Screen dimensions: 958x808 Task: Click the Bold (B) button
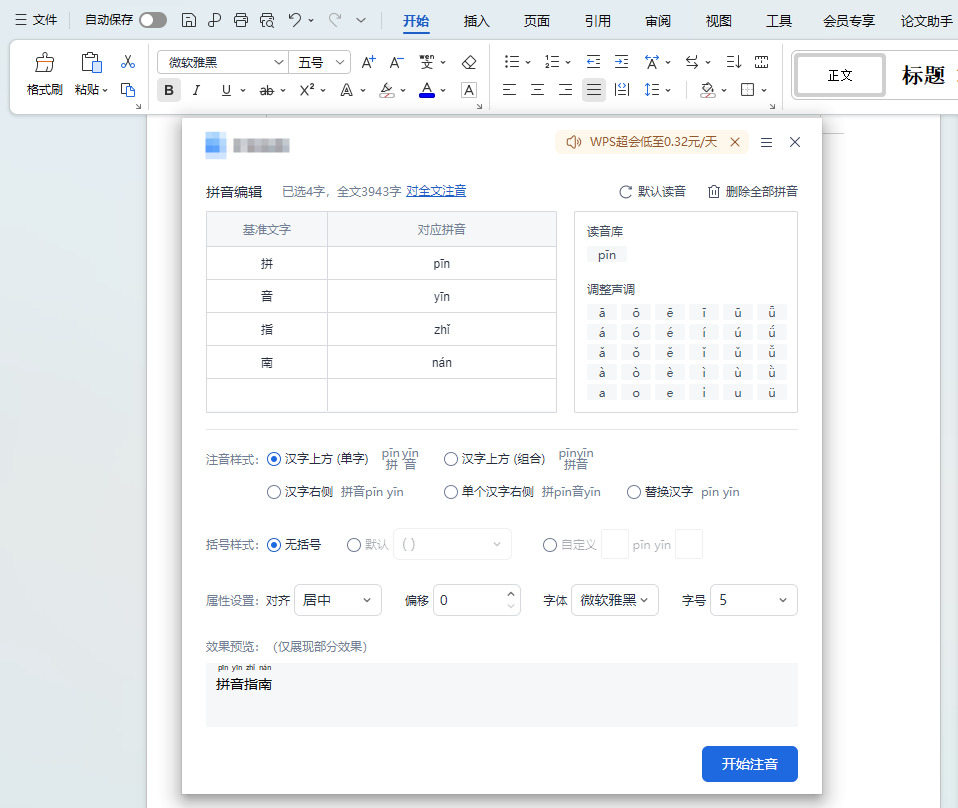pos(169,90)
